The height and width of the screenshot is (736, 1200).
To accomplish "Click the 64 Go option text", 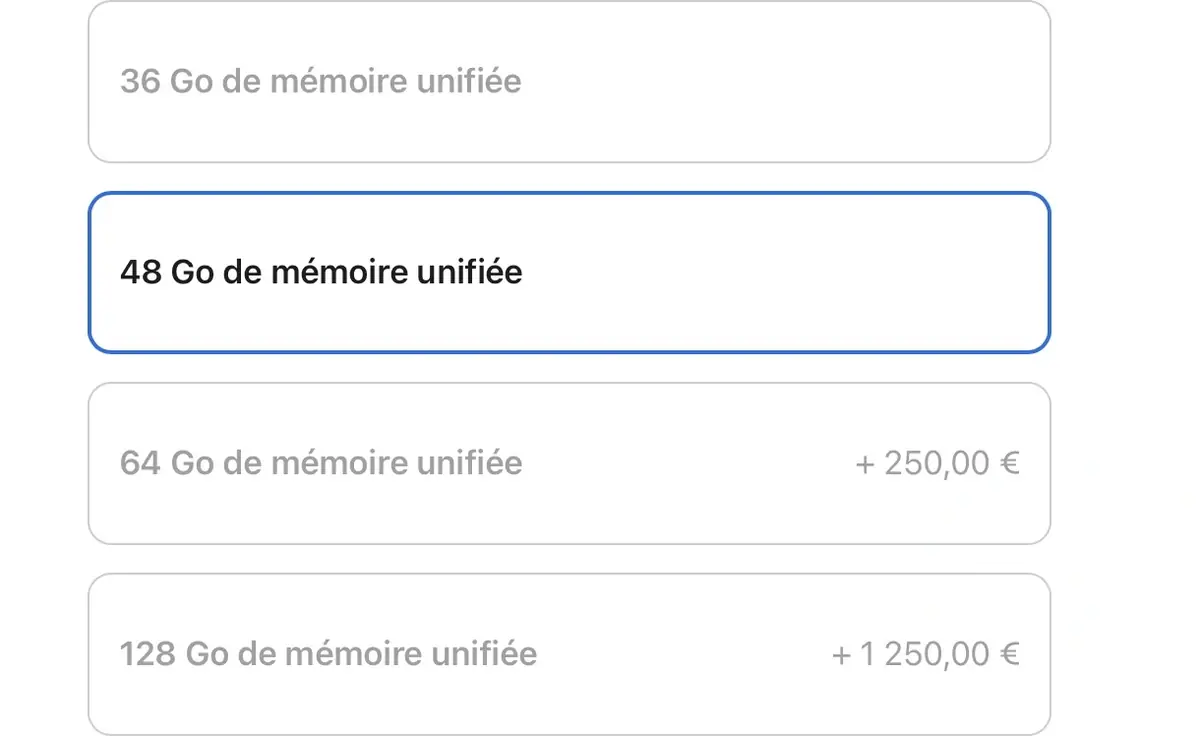I will tap(320, 463).
